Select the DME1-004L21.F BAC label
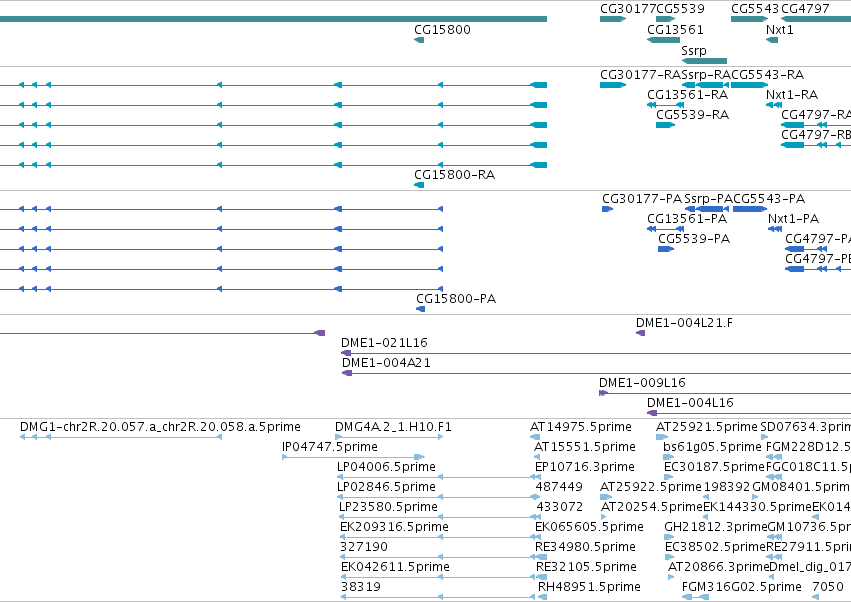The image size is (851, 602). pyautogui.click(x=684, y=323)
